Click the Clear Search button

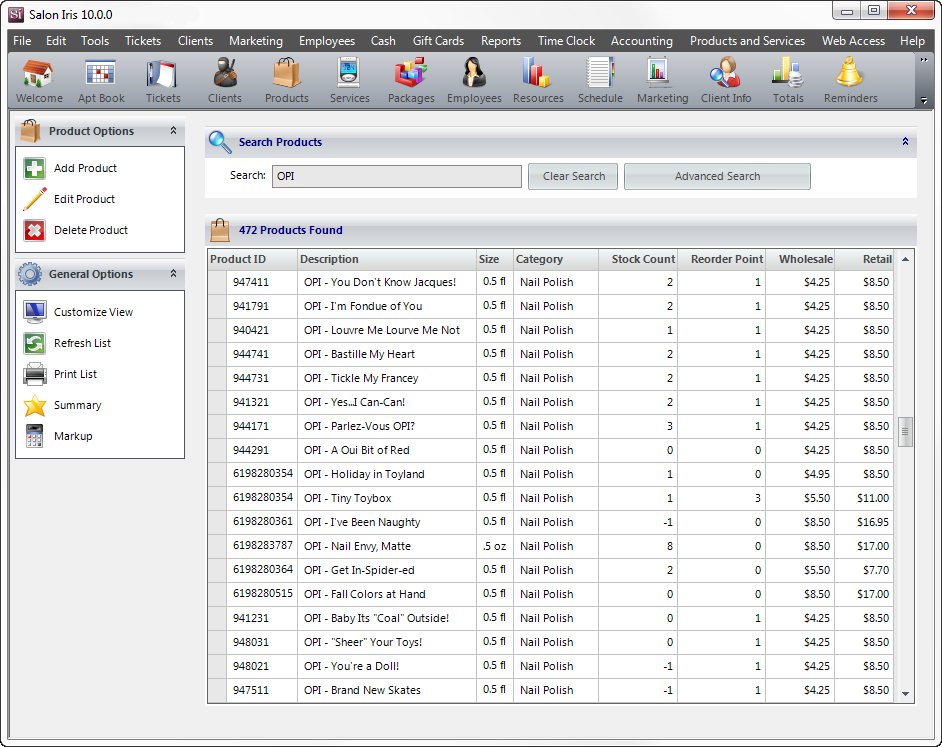click(573, 176)
